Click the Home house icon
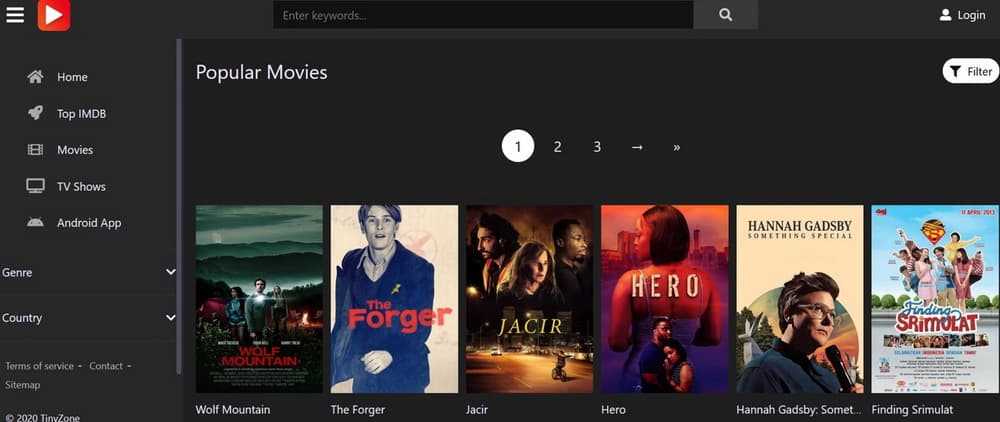This screenshot has height=422, width=1000. point(36,77)
